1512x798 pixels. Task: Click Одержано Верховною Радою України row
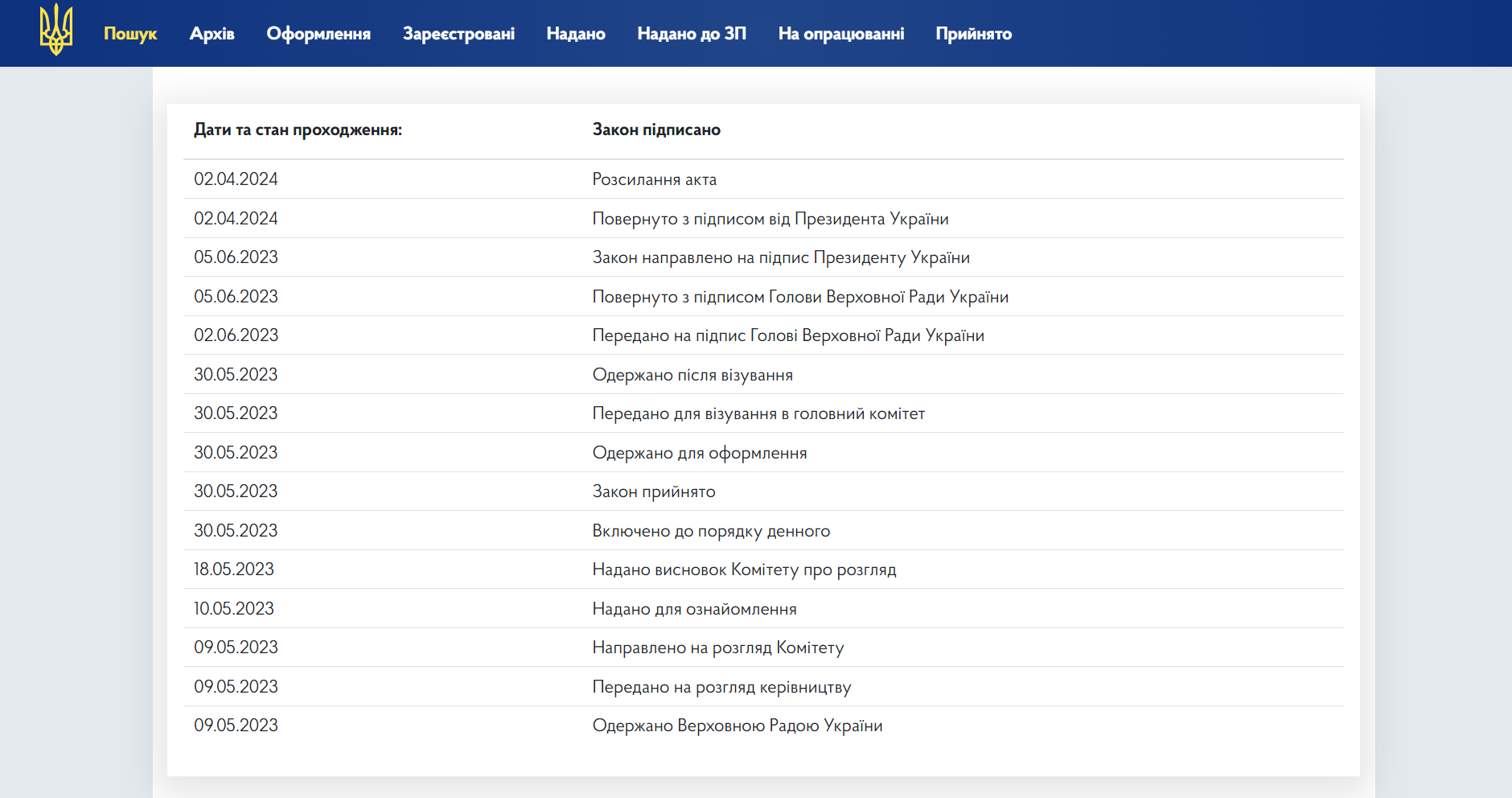tap(738, 726)
